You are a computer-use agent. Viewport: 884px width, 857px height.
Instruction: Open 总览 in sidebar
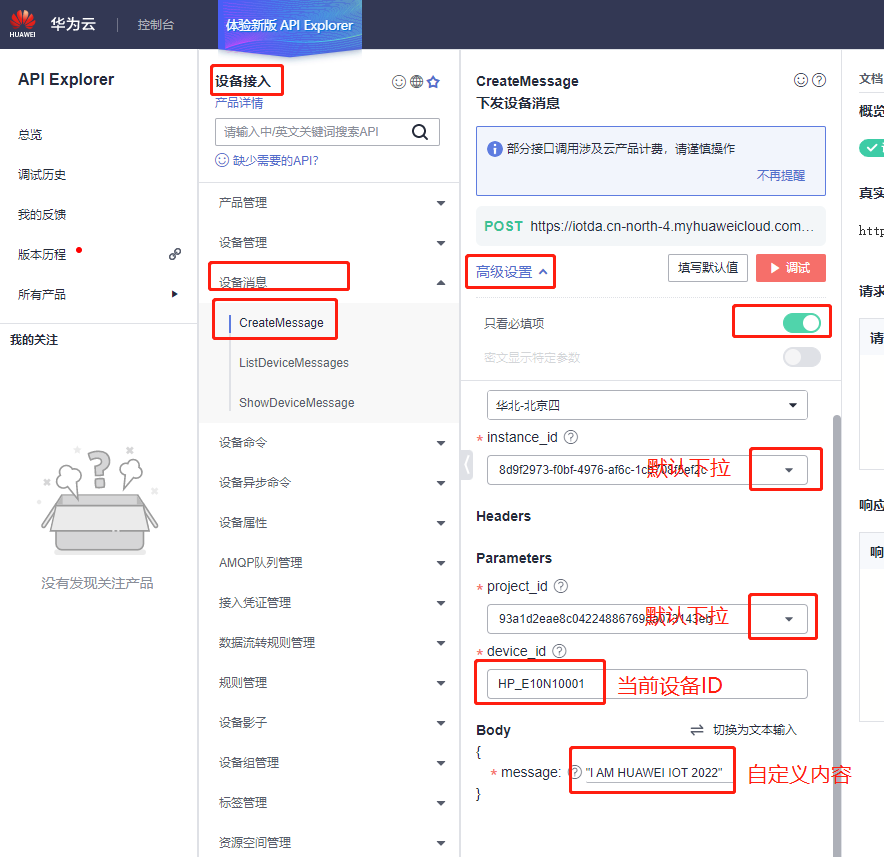[30, 135]
